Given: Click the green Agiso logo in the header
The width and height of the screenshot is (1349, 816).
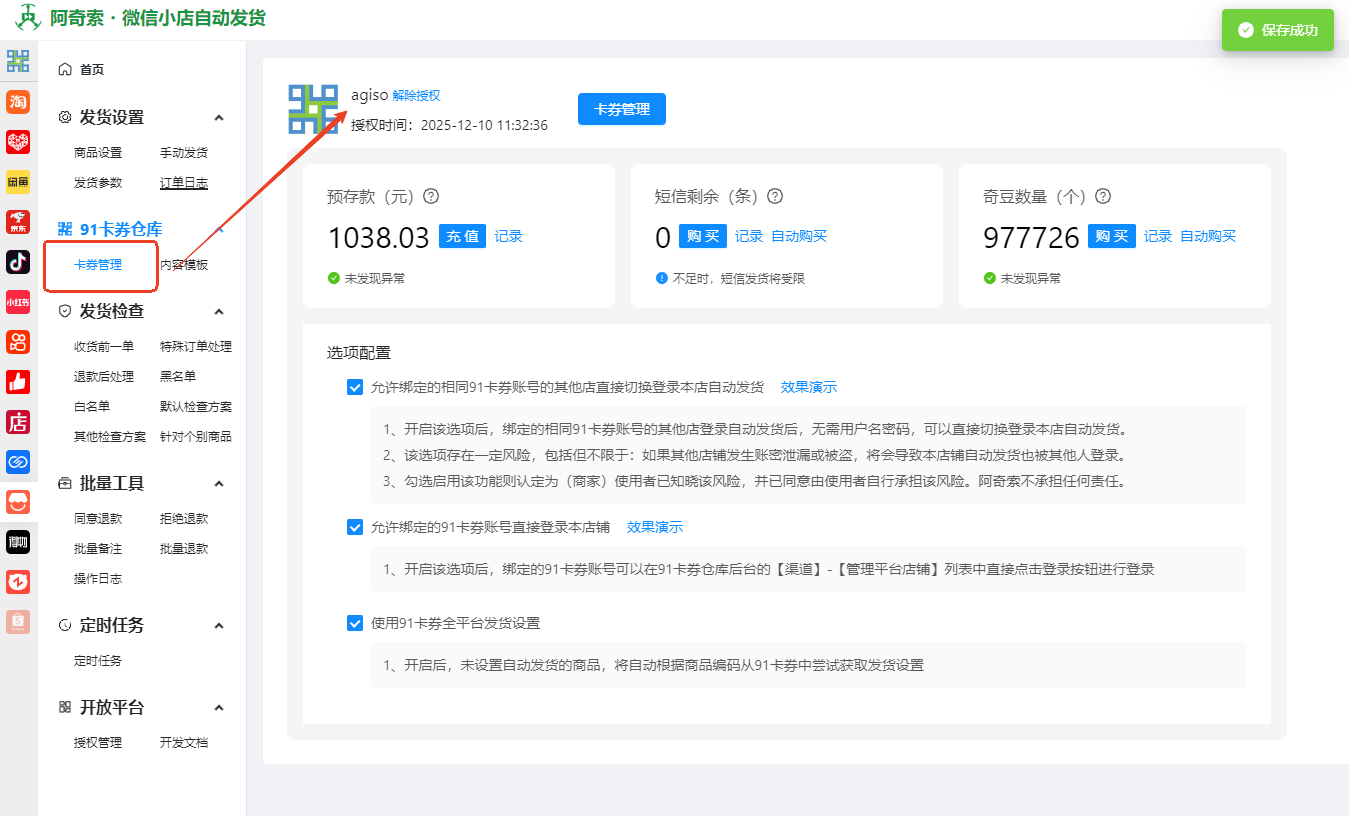Looking at the screenshot, I should tap(28, 18).
